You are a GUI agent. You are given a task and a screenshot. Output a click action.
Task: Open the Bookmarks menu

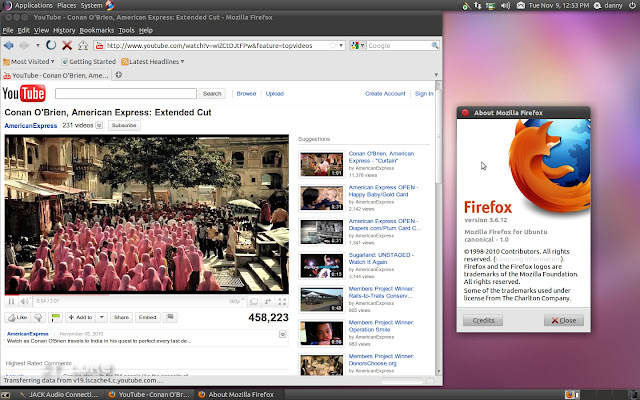tap(96, 30)
